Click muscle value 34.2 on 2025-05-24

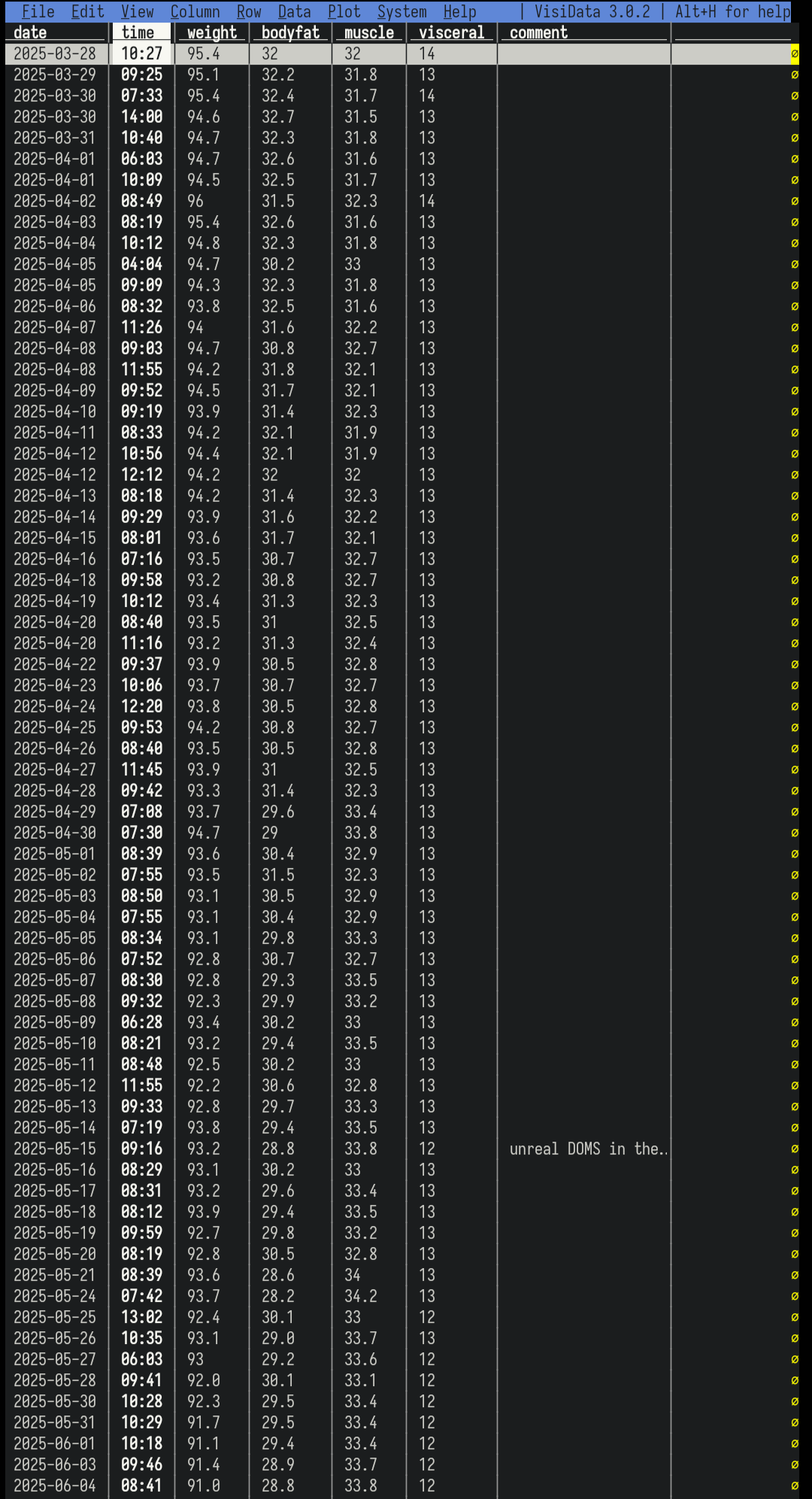point(361,1296)
